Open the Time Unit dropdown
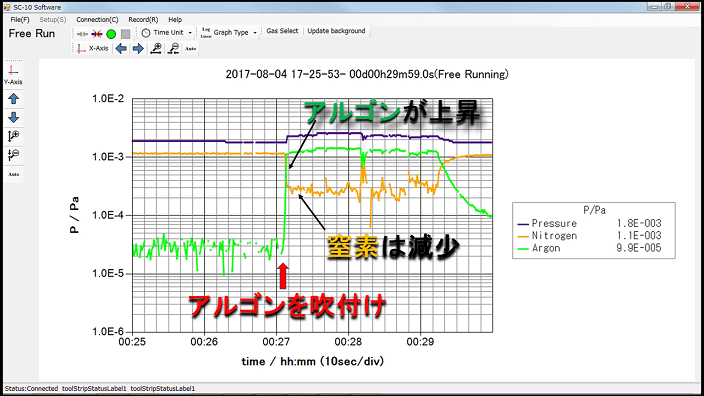Screen dimensions: 704x396 pyautogui.click(x=167, y=33)
